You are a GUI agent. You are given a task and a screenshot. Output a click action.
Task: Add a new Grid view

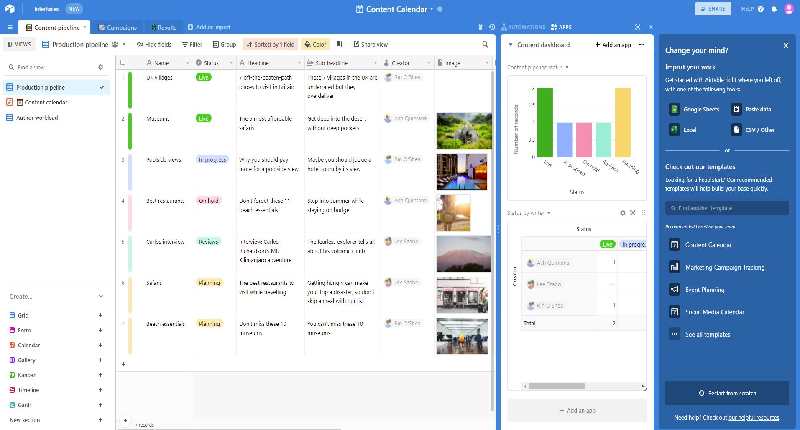coord(100,315)
